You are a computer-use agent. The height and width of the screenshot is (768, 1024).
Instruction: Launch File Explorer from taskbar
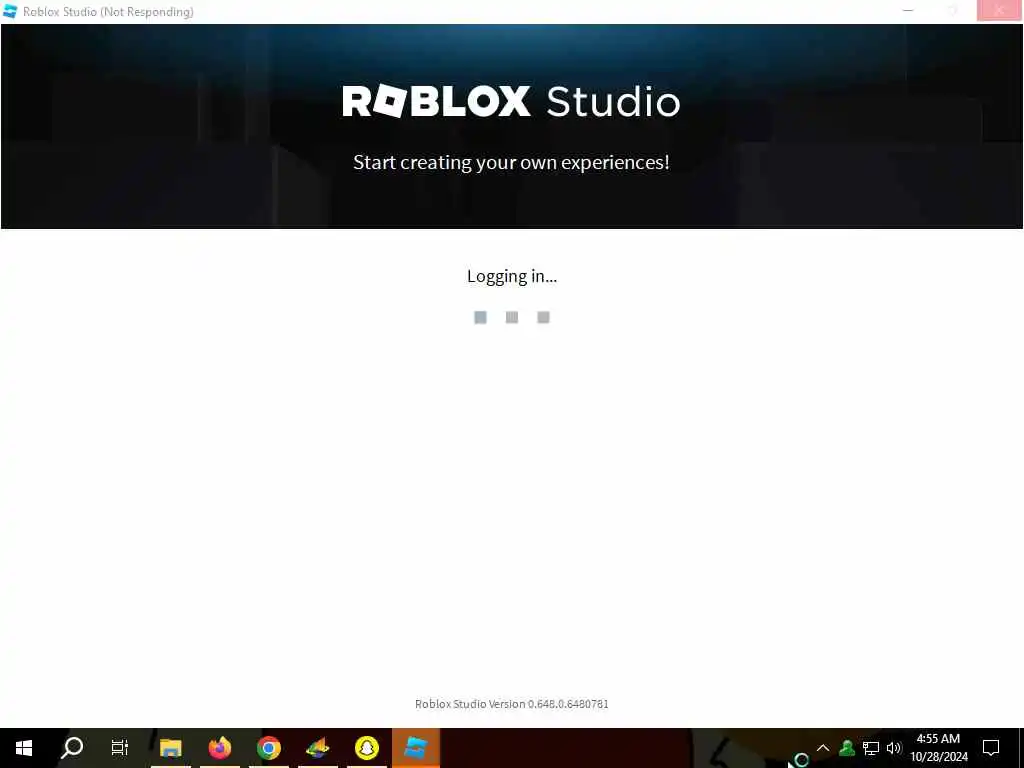click(170, 748)
